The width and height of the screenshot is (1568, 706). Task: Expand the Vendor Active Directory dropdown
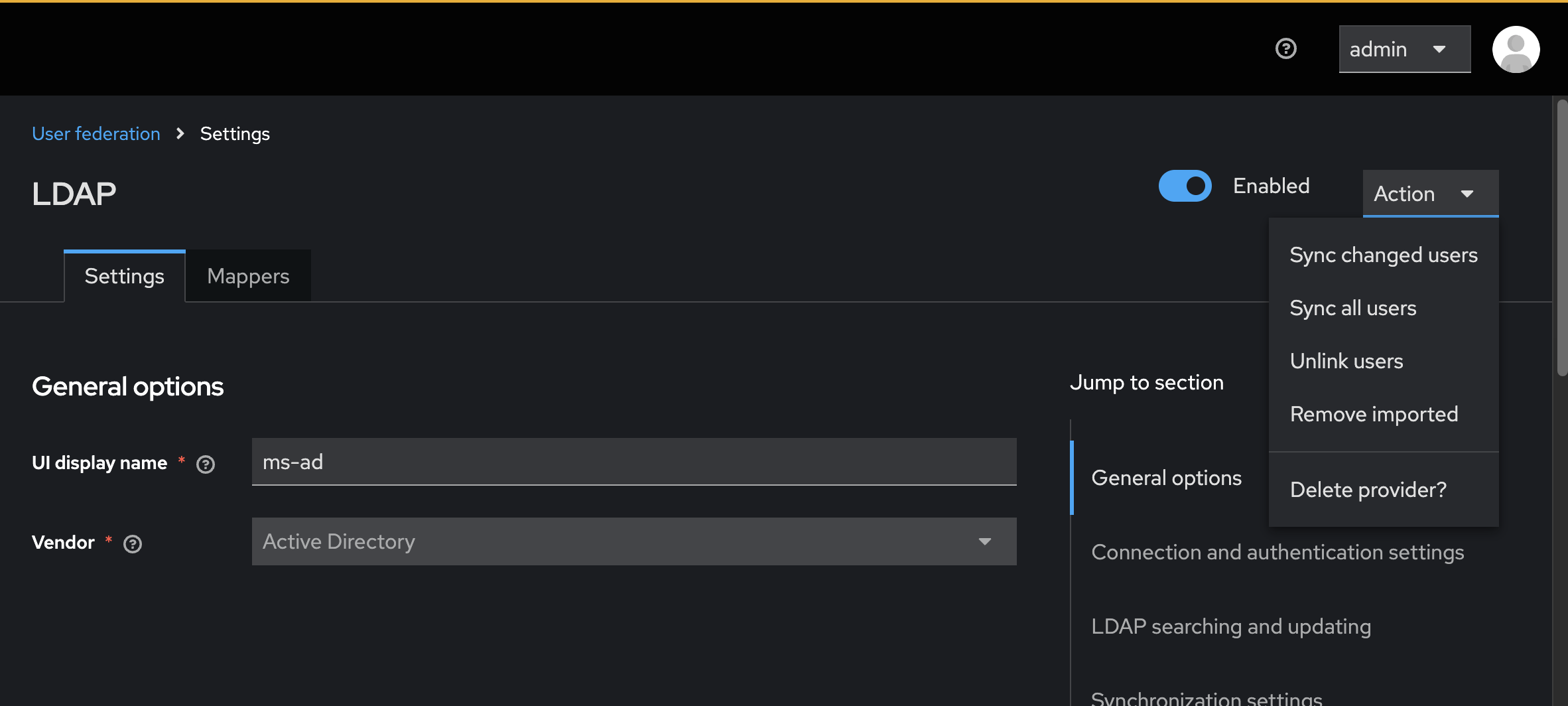click(x=633, y=541)
